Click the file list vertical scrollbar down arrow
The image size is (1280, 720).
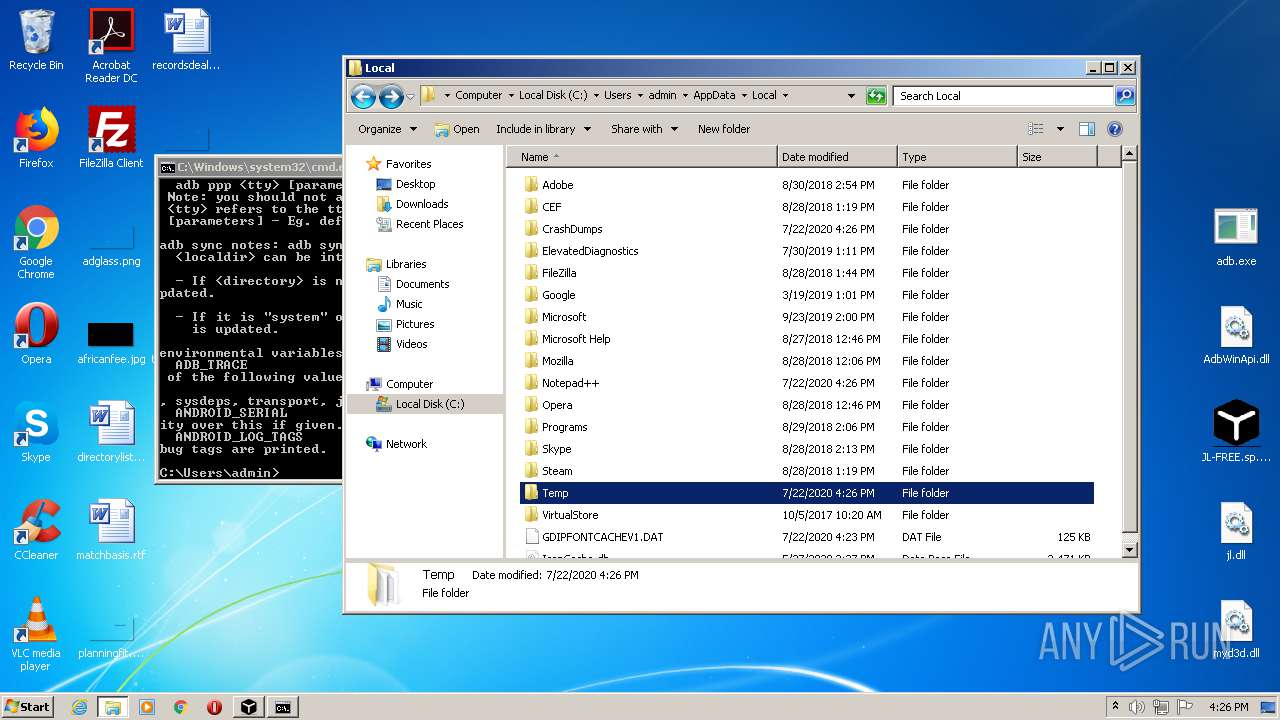coord(1129,549)
